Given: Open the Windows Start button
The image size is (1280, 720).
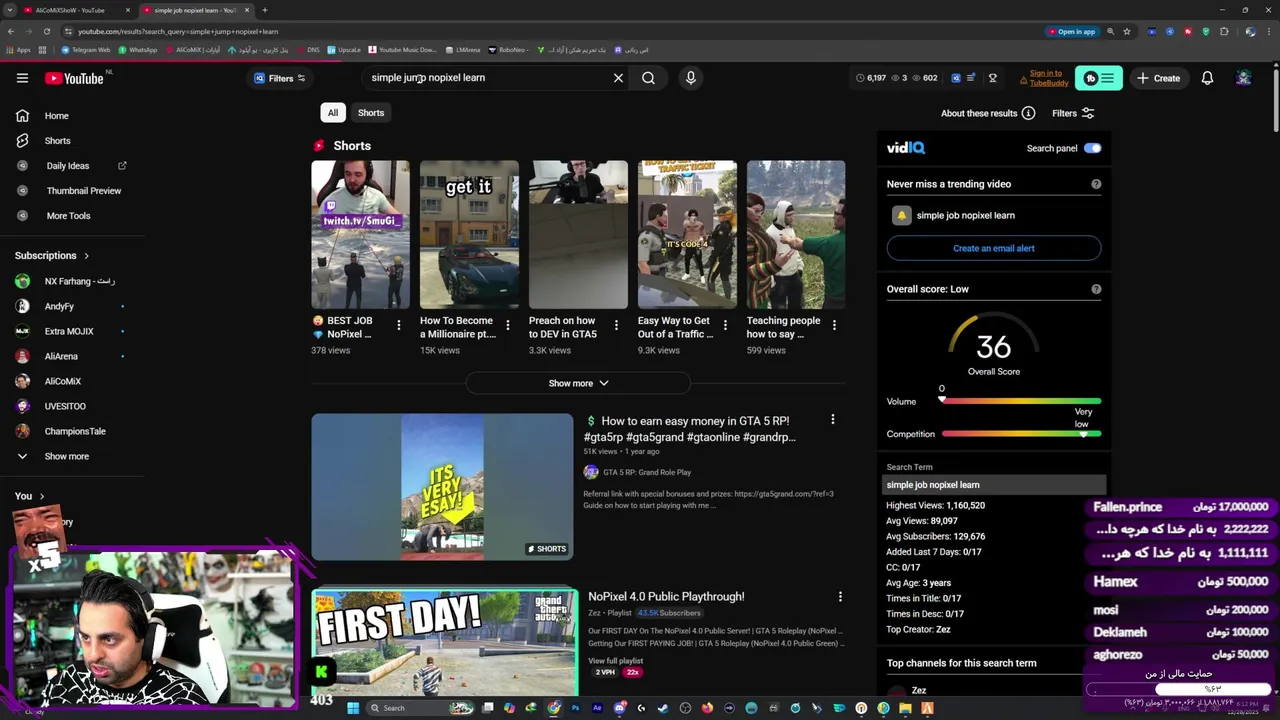Looking at the screenshot, I should pyautogui.click(x=352, y=708).
